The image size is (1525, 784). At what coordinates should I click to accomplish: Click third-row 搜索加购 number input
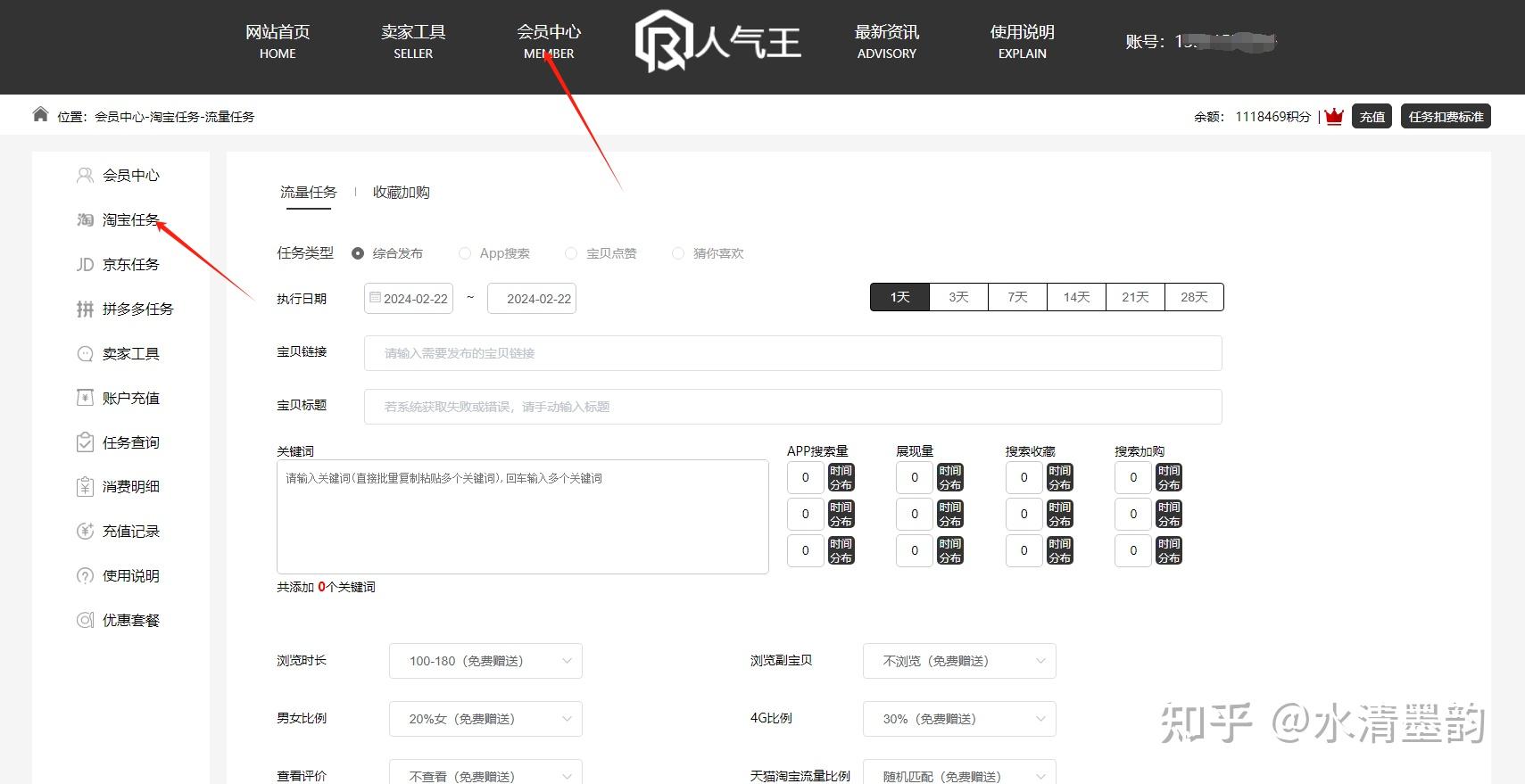[x=1133, y=550]
